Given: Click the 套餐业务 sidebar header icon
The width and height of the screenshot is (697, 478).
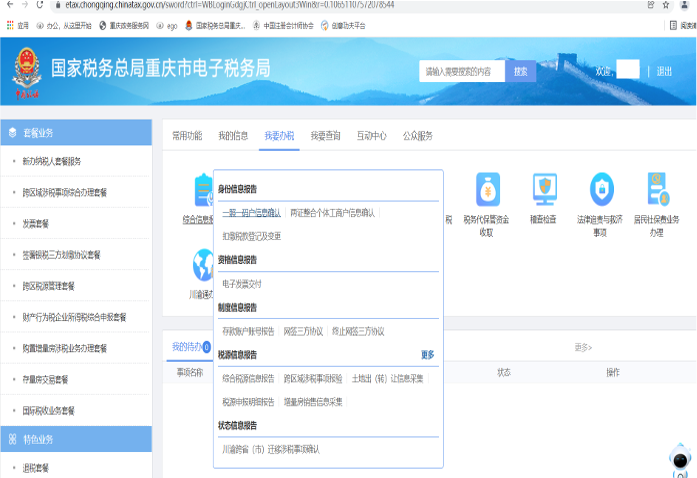Looking at the screenshot, I should (12, 133).
